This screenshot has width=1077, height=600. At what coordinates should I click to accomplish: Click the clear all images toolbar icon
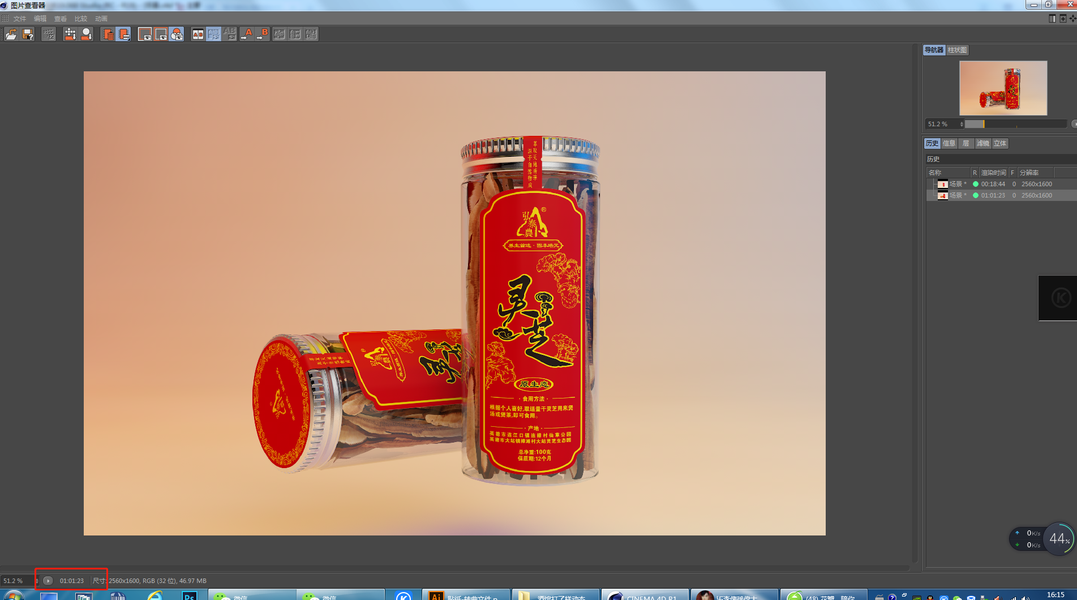[70, 34]
